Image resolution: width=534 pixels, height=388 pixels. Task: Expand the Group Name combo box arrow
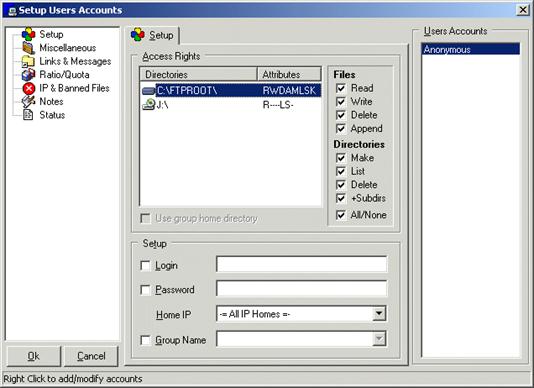tap(379, 339)
